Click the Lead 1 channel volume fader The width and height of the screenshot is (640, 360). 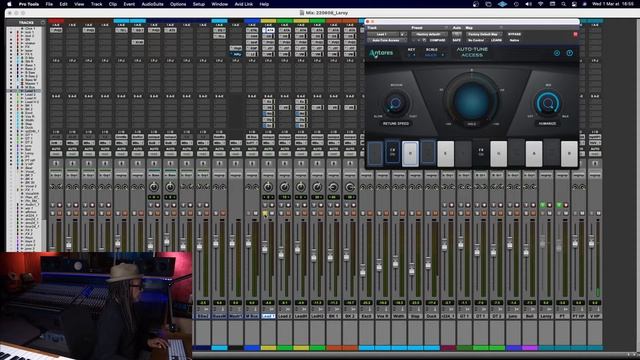pyautogui.click(x=265, y=248)
